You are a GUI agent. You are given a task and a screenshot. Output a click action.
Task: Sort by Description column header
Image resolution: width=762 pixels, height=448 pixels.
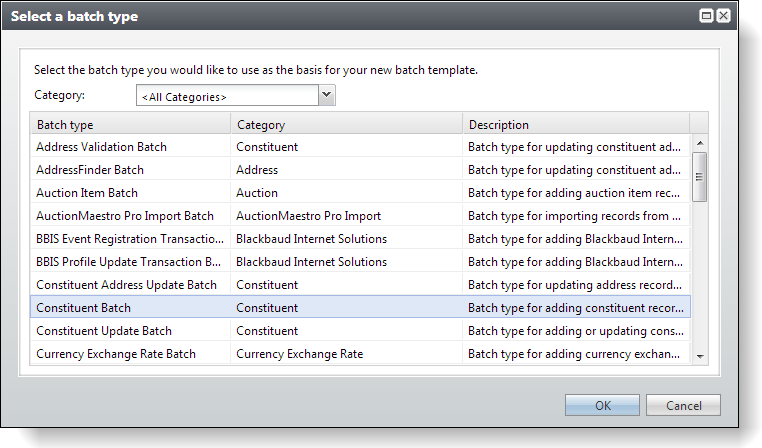click(x=576, y=124)
